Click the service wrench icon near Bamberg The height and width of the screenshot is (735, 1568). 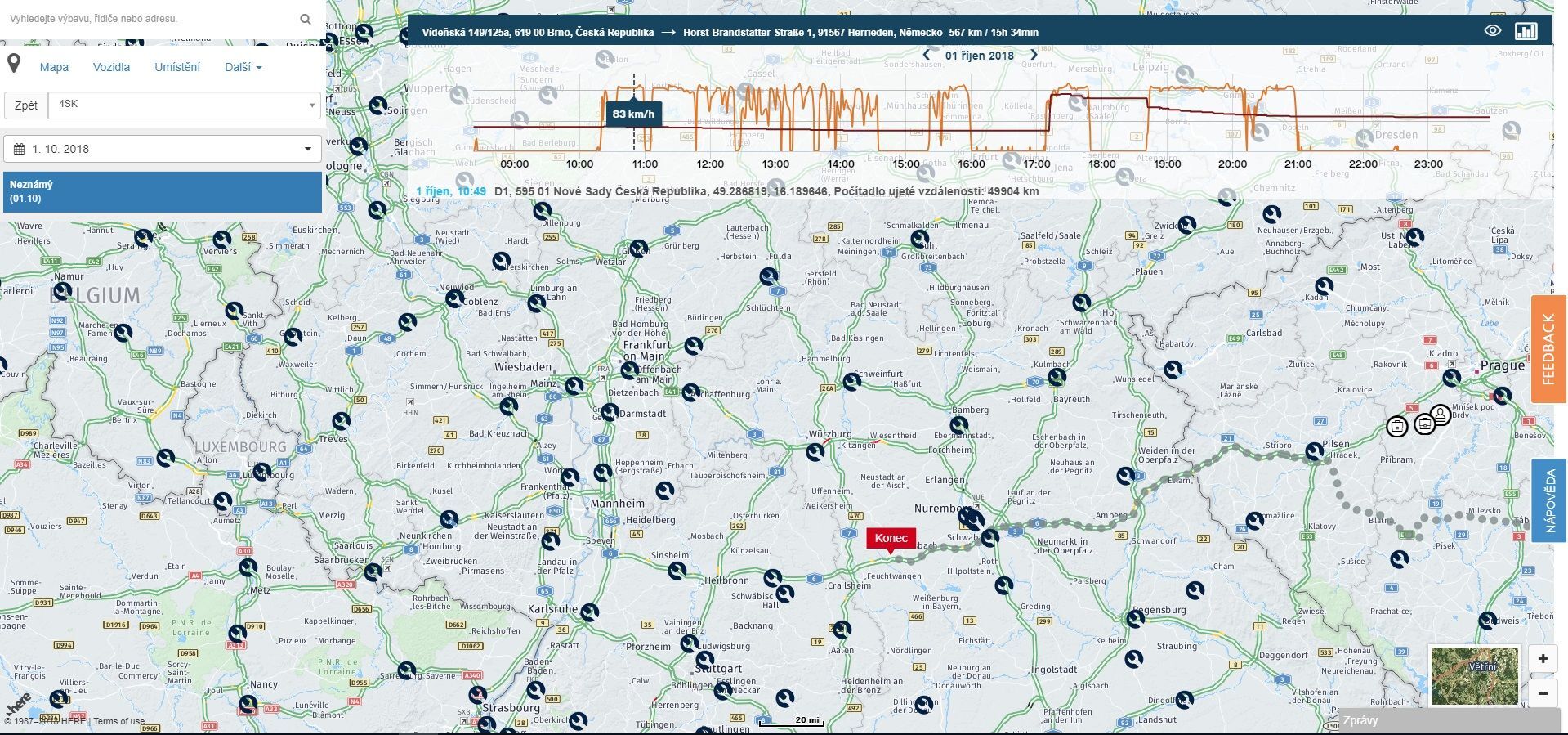tap(958, 425)
